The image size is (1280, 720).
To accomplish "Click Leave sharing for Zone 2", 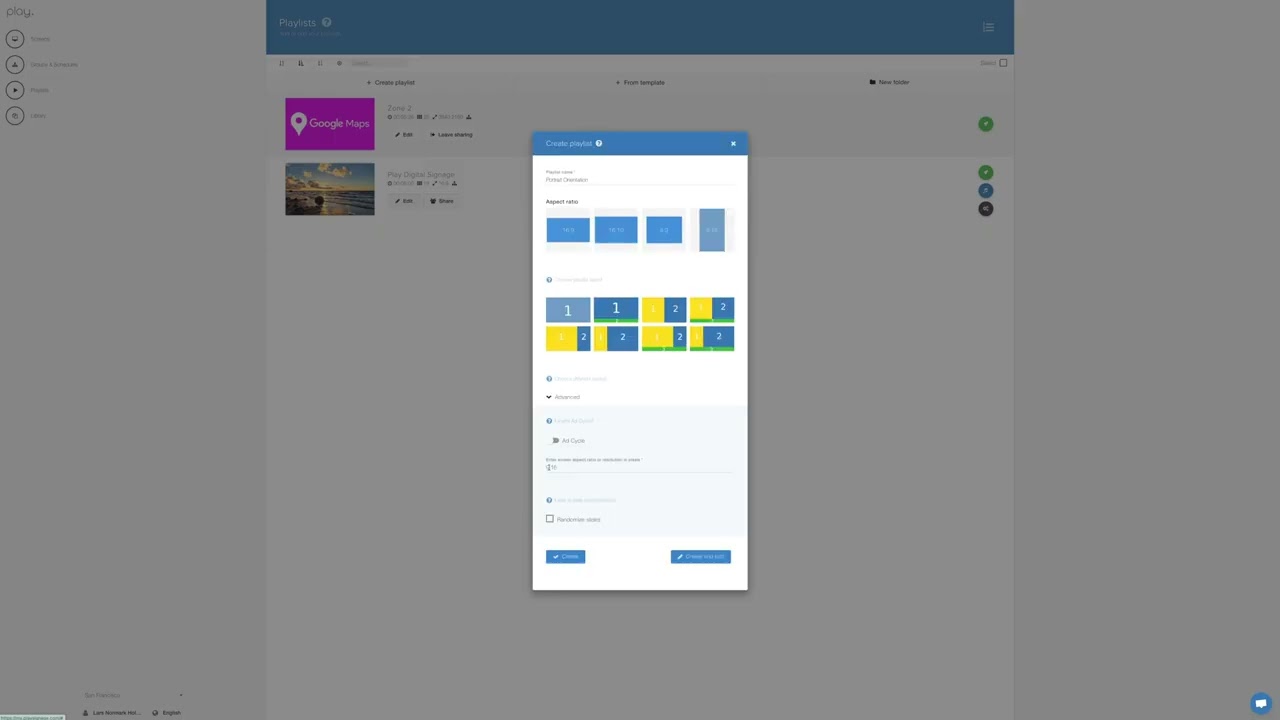I will coord(451,134).
